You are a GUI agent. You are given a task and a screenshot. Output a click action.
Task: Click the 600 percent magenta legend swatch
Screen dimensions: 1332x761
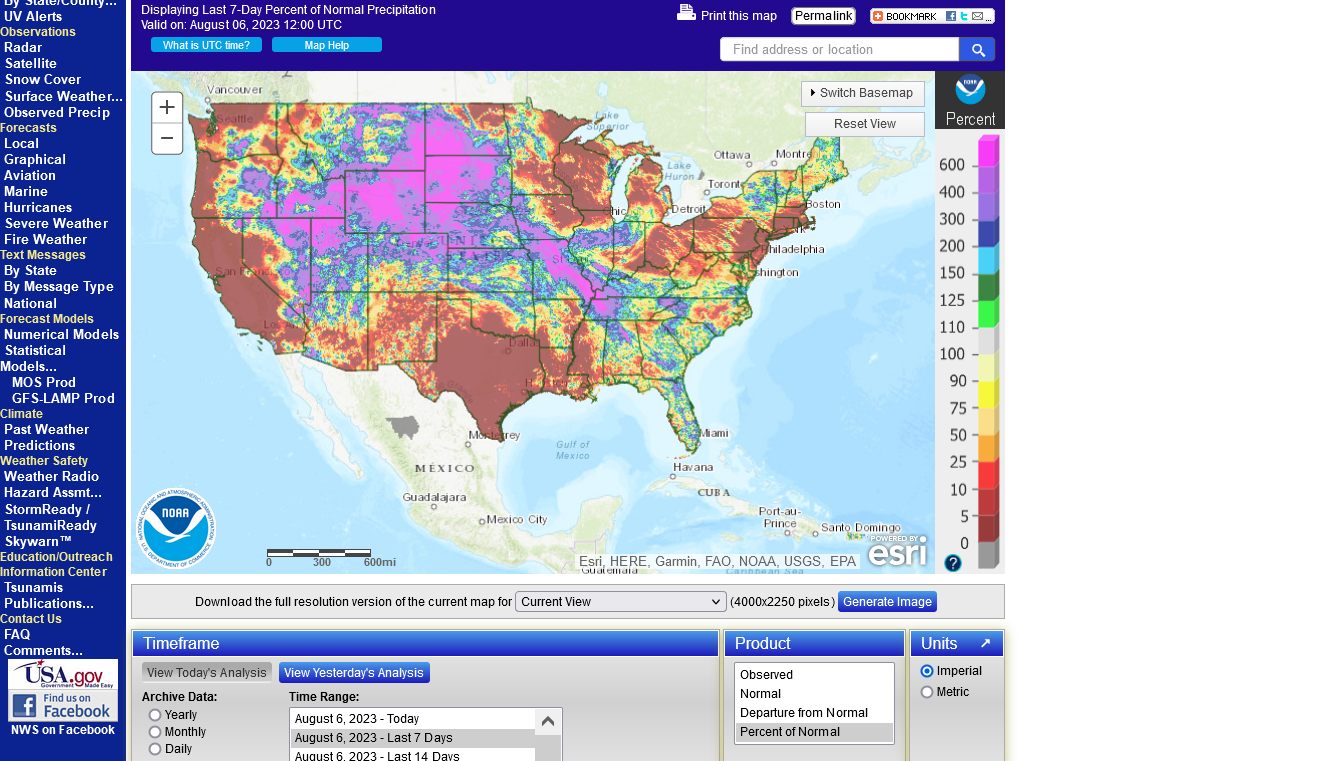pyautogui.click(x=988, y=153)
